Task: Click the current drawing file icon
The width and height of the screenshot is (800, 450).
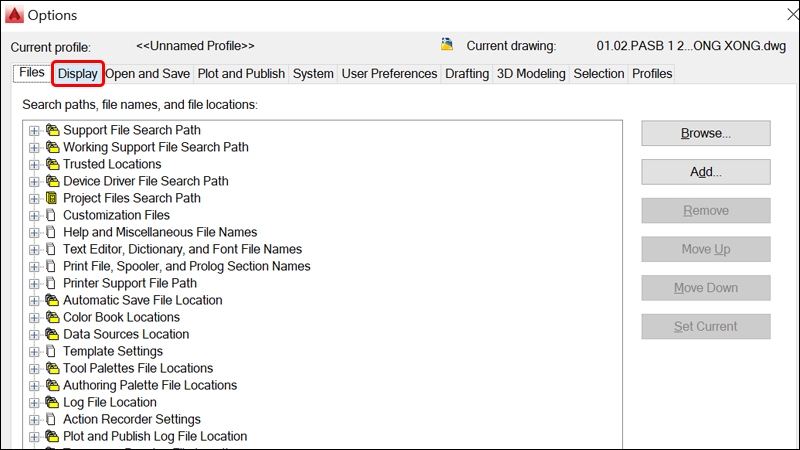Action: coord(447,45)
